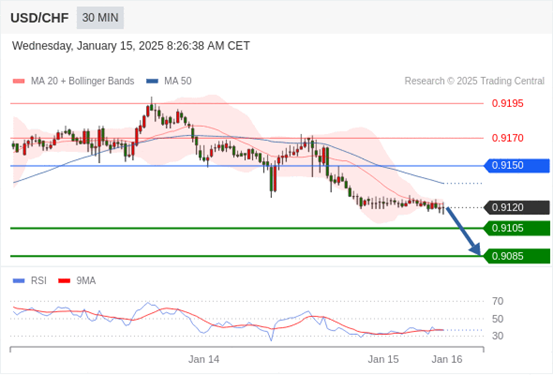Click the RSI 30 level label
This screenshot has height=375, width=553.
click(498, 336)
